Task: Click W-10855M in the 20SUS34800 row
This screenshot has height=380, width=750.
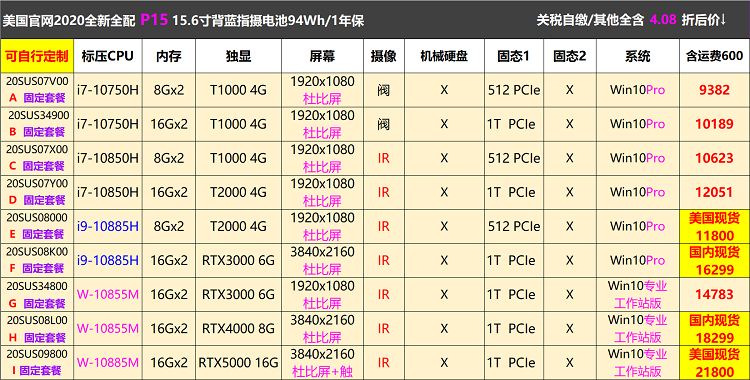Action: (108, 294)
